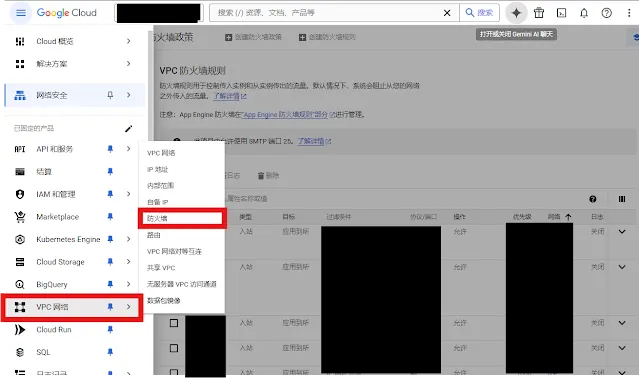The height and width of the screenshot is (378, 639).
Task: Click the Cloud Run icon
Action: (20, 330)
